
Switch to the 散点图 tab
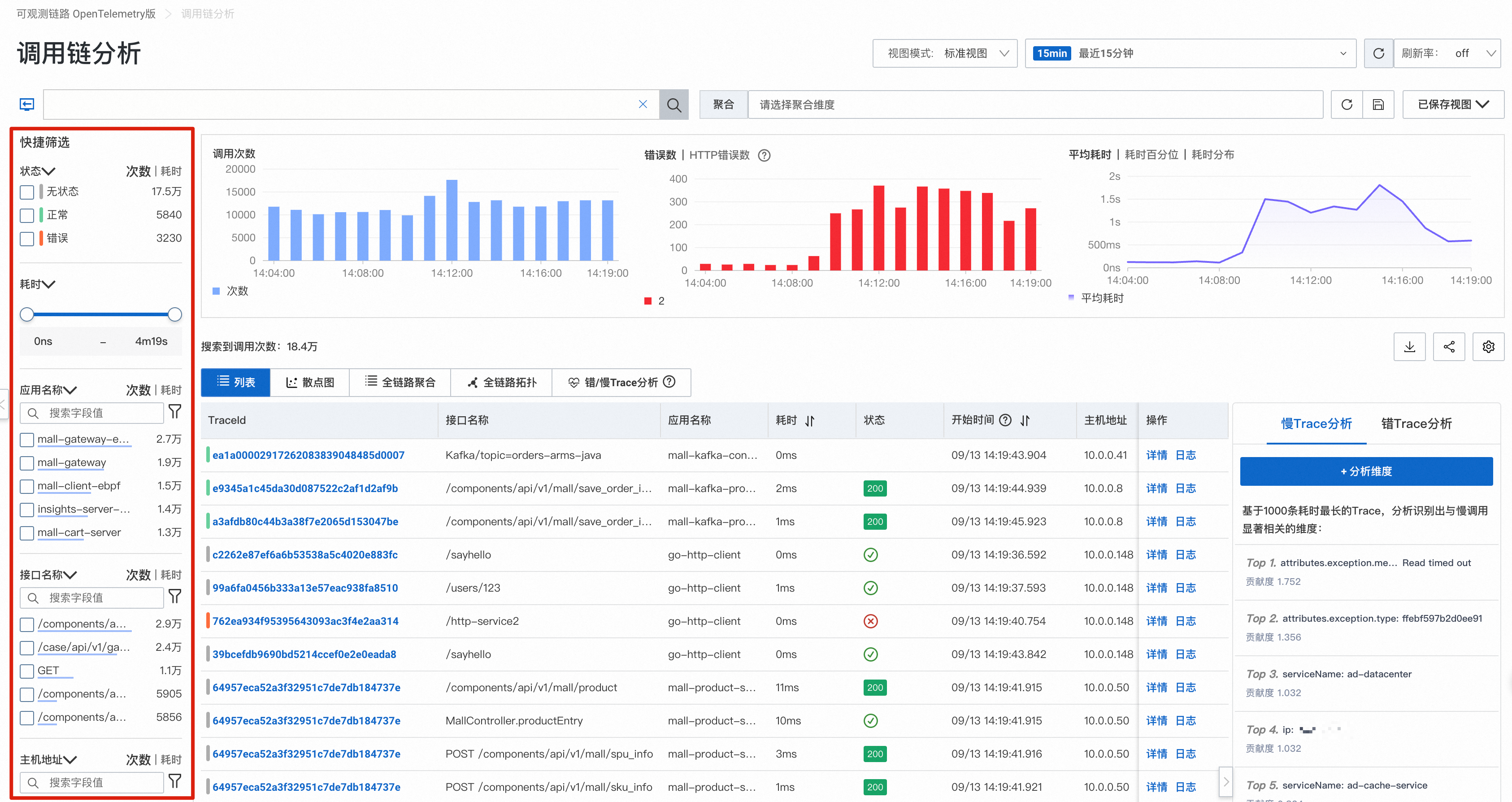point(310,382)
